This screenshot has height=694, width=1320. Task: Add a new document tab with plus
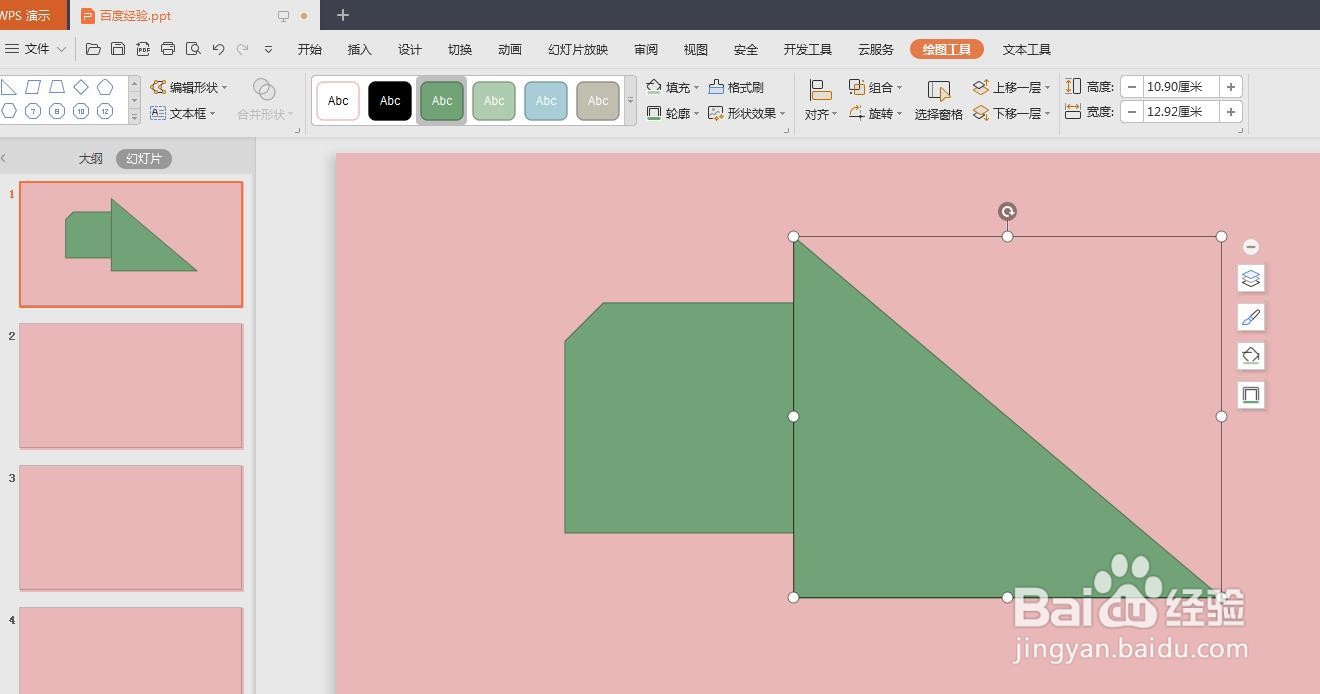343,15
